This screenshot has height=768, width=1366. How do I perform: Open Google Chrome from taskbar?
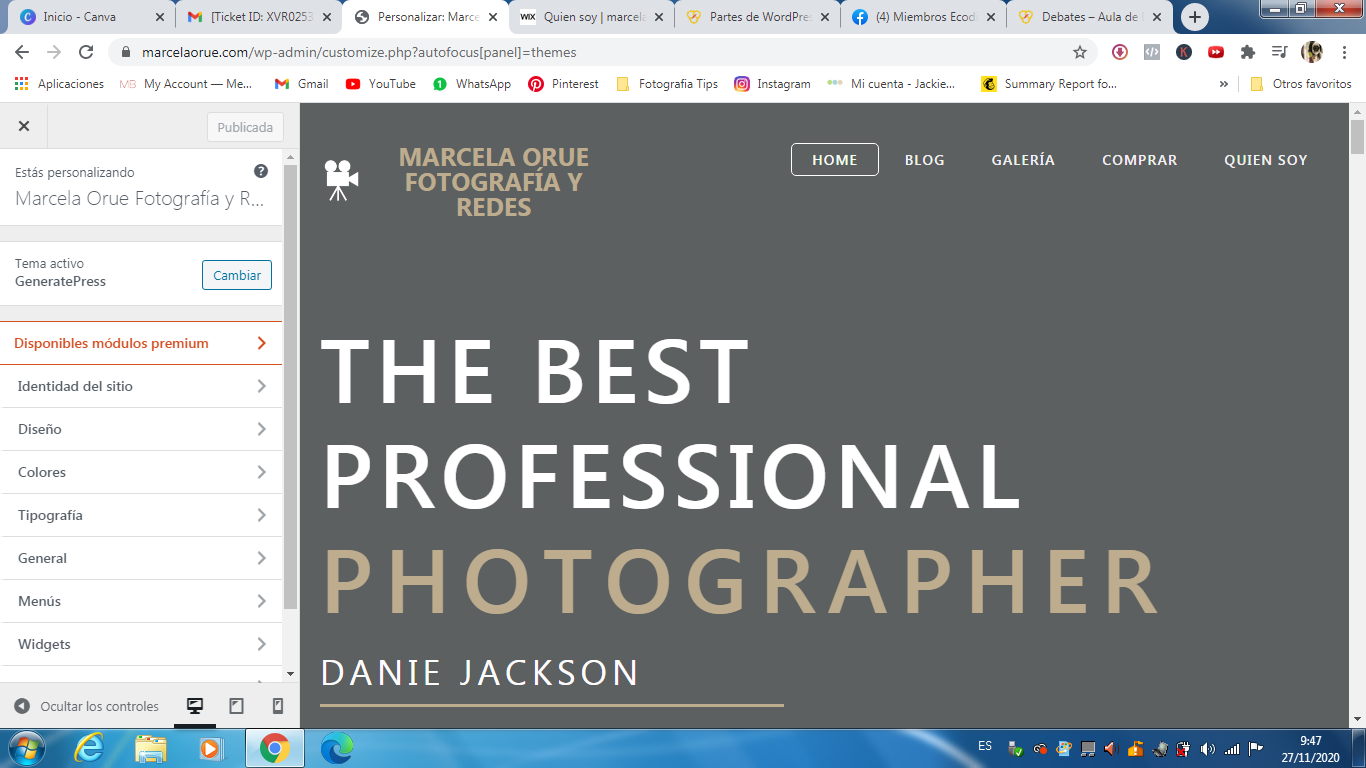click(274, 748)
